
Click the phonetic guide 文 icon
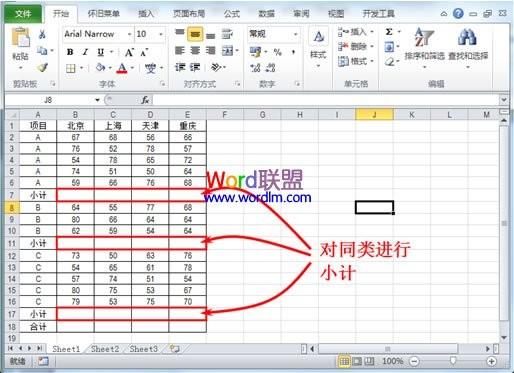coord(150,68)
